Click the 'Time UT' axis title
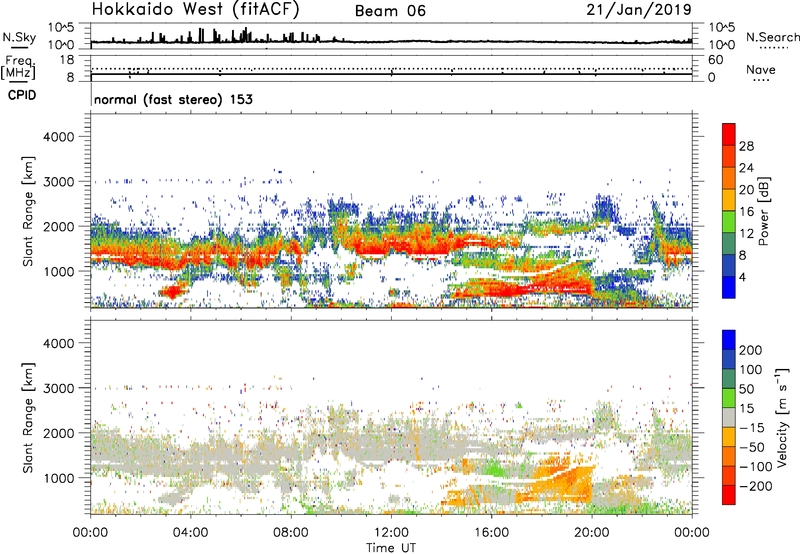 click(391, 548)
